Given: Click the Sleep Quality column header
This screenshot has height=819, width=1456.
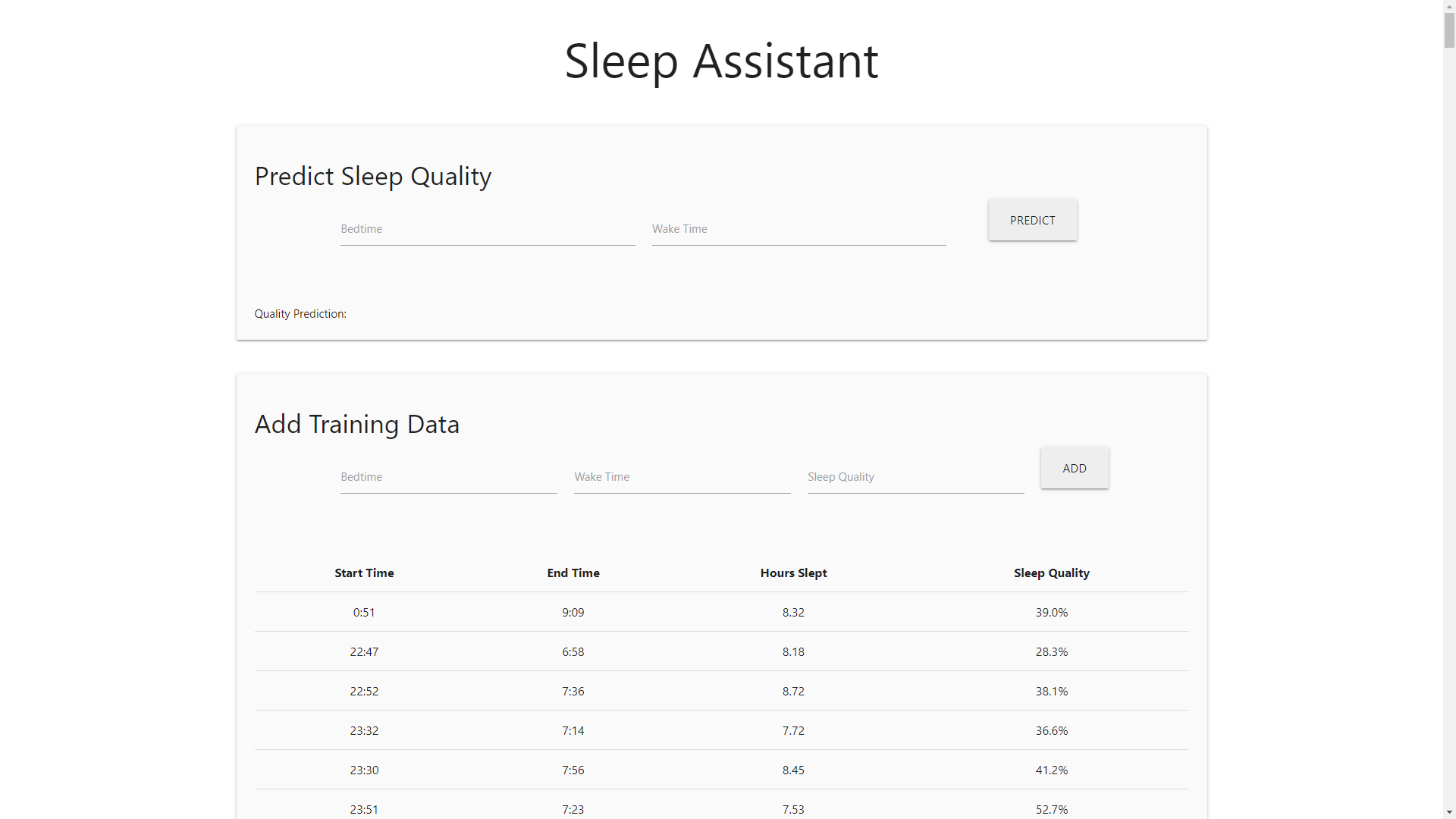Looking at the screenshot, I should coord(1051,573).
